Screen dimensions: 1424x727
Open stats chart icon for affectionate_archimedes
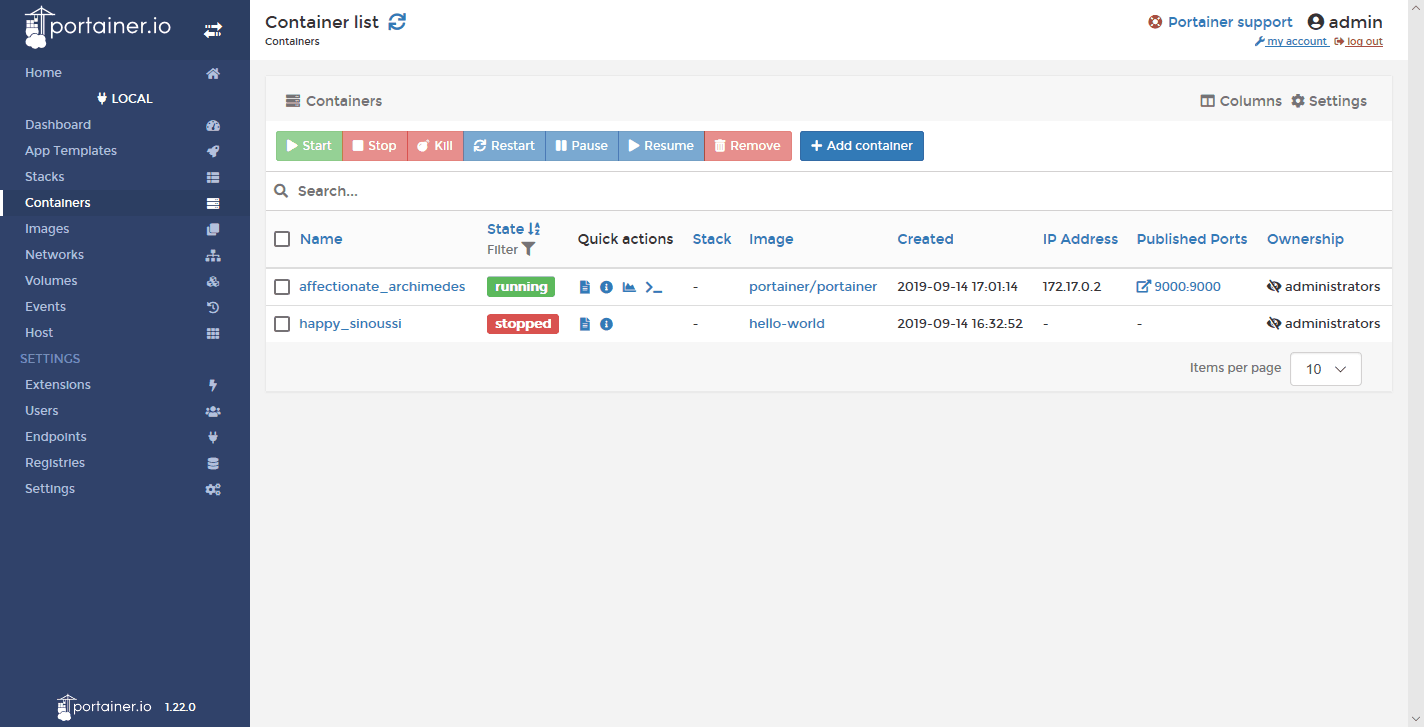coord(629,287)
